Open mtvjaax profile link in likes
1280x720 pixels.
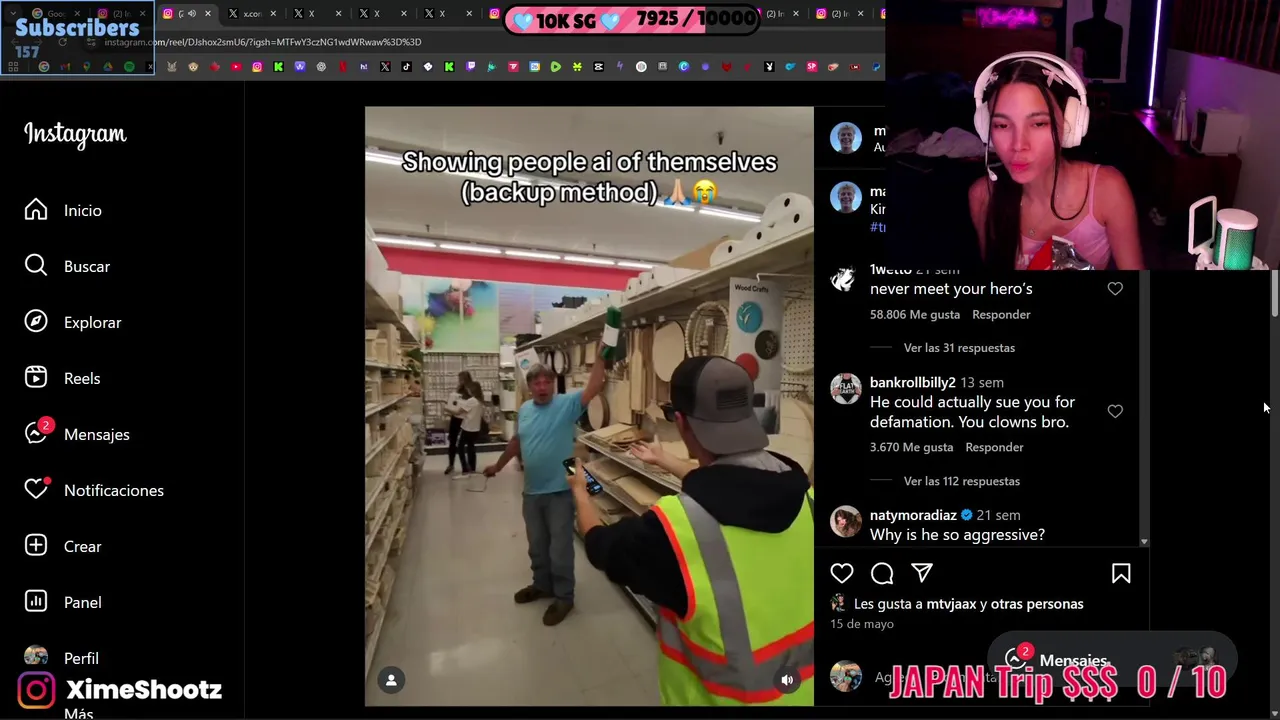[951, 604]
